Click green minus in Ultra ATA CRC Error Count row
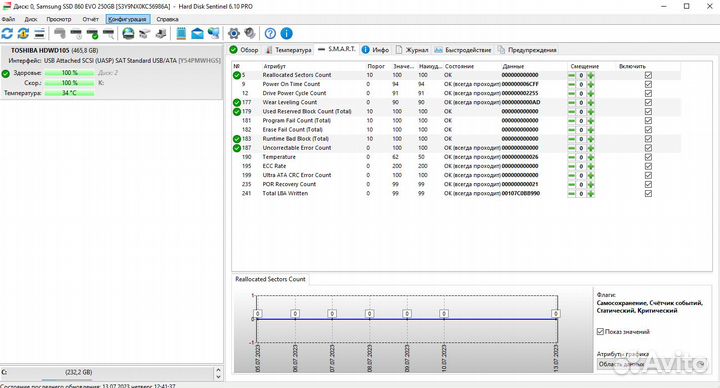 coord(572,175)
